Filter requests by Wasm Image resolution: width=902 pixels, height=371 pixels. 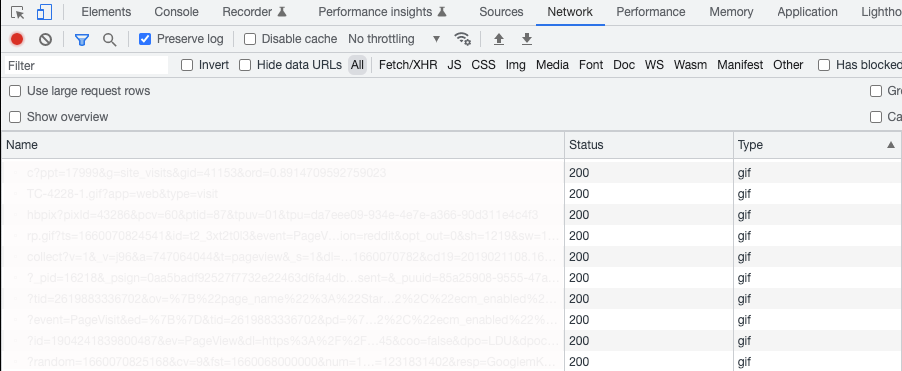click(690, 65)
